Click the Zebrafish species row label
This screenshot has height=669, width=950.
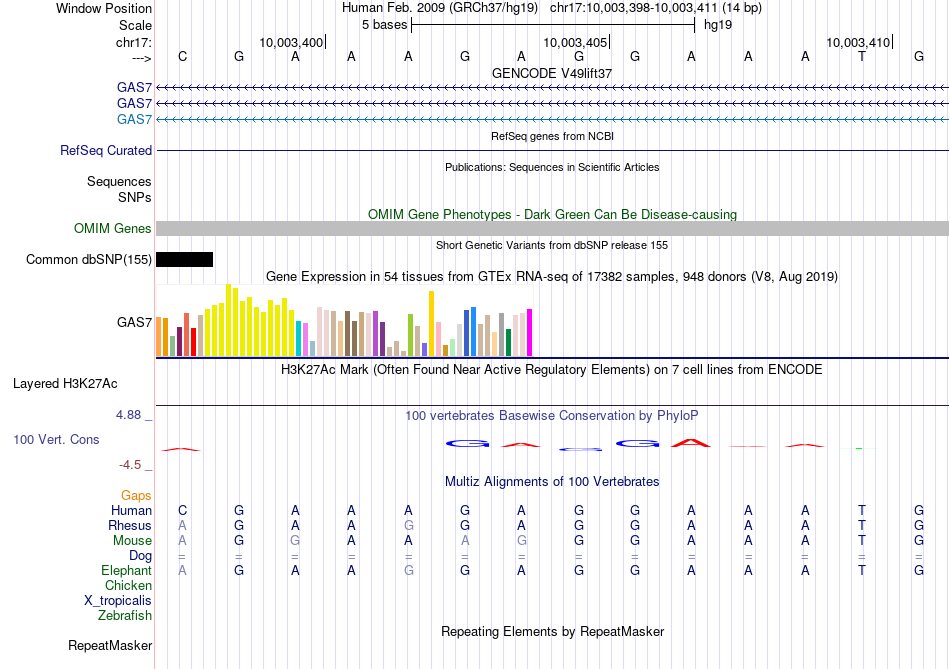pos(125,616)
